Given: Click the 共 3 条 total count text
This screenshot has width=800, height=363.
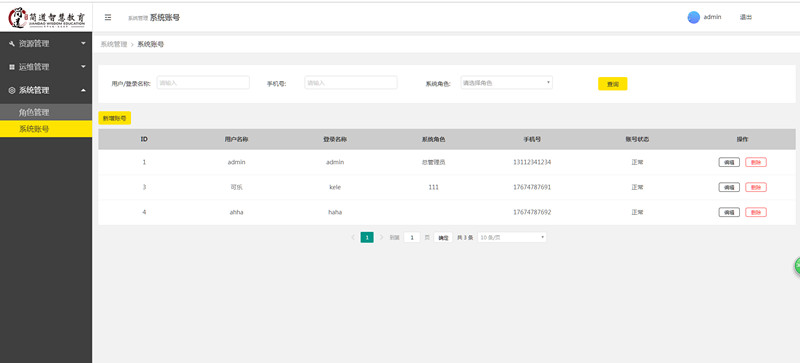Looking at the screenshot, I should pos(465,237).
